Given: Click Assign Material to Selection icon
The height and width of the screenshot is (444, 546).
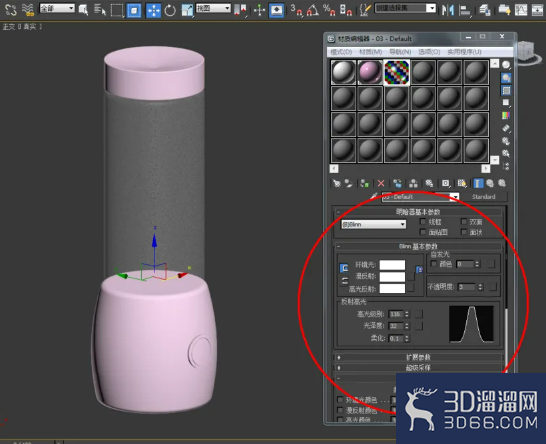Looking at the screenshot, I should (365, 183).
